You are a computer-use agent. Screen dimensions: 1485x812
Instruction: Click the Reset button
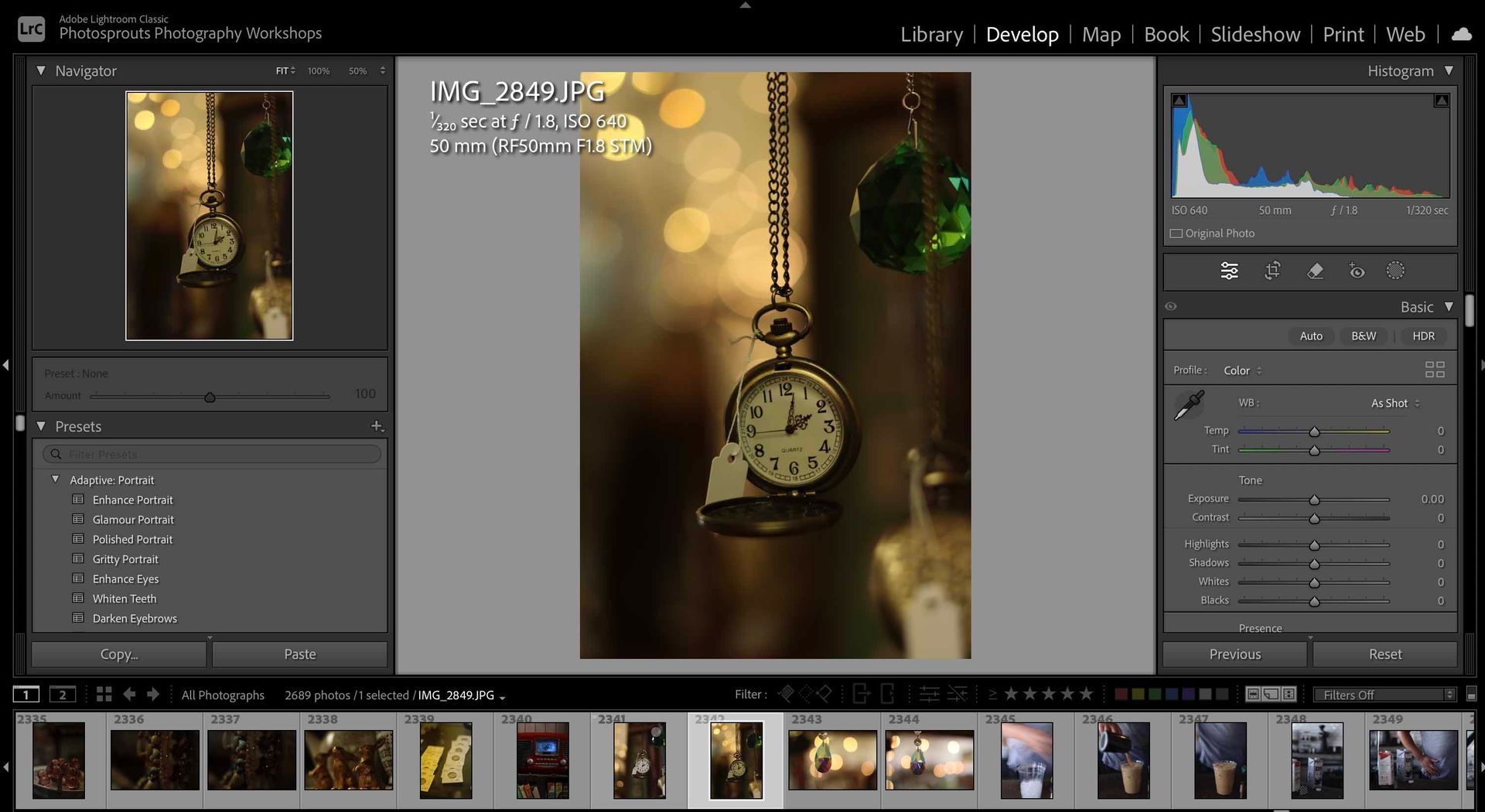[x=1384, y=654]
